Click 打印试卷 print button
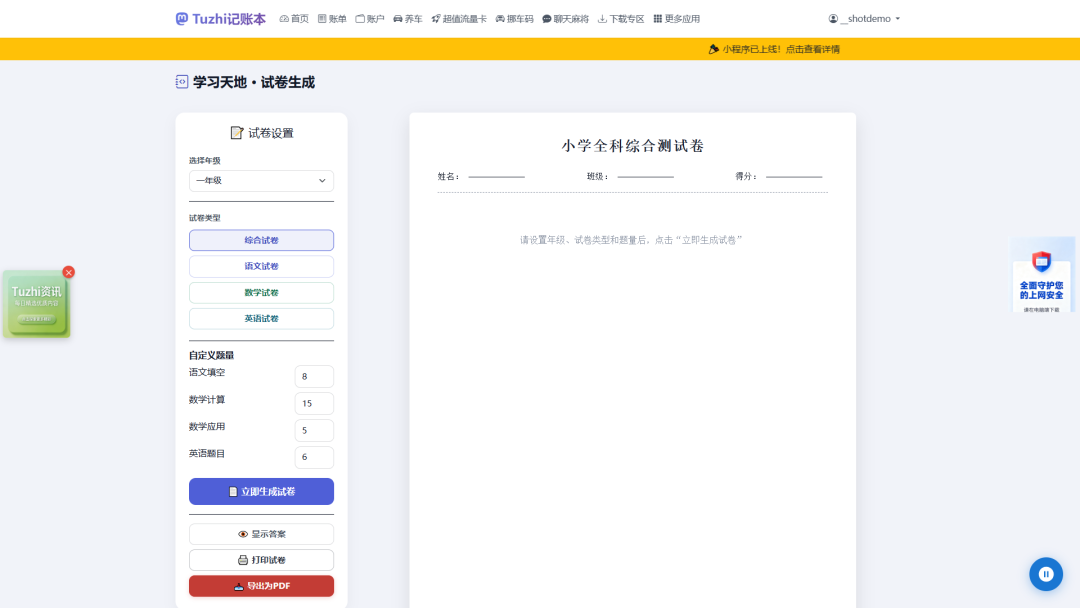The width and height of the screenshot is (1080, 608). [261, 560]
